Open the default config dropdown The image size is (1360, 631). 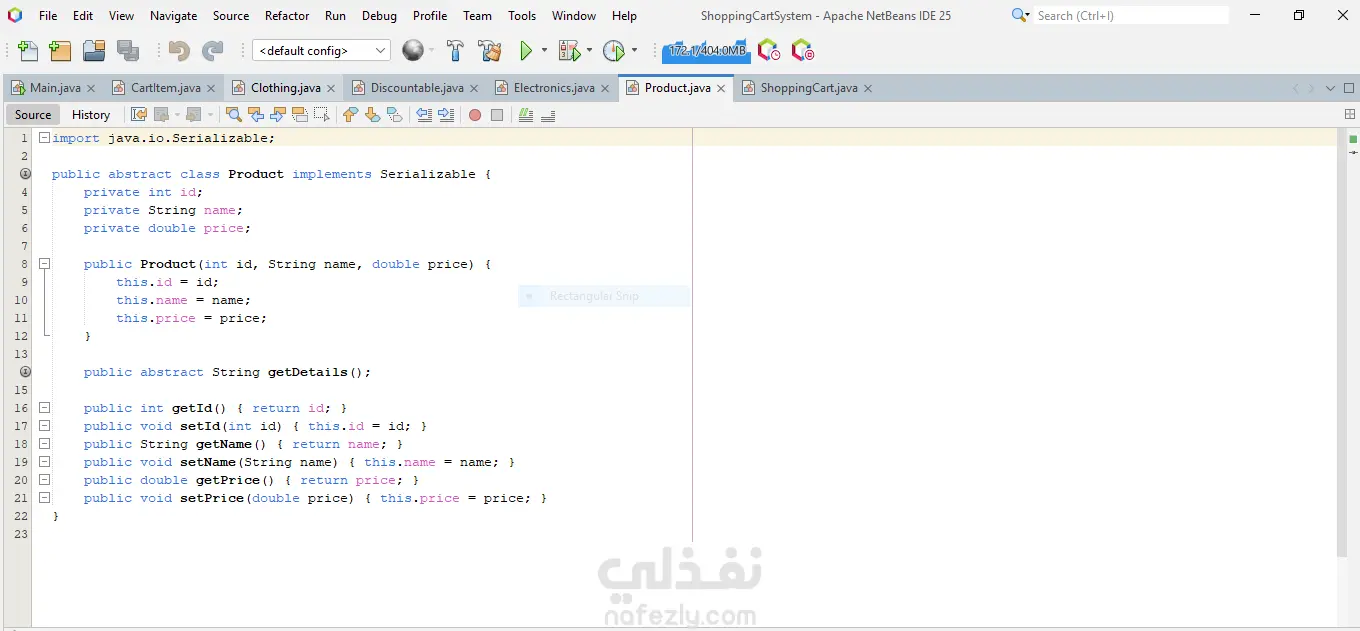pyautogui.click(x=320, y=50)
